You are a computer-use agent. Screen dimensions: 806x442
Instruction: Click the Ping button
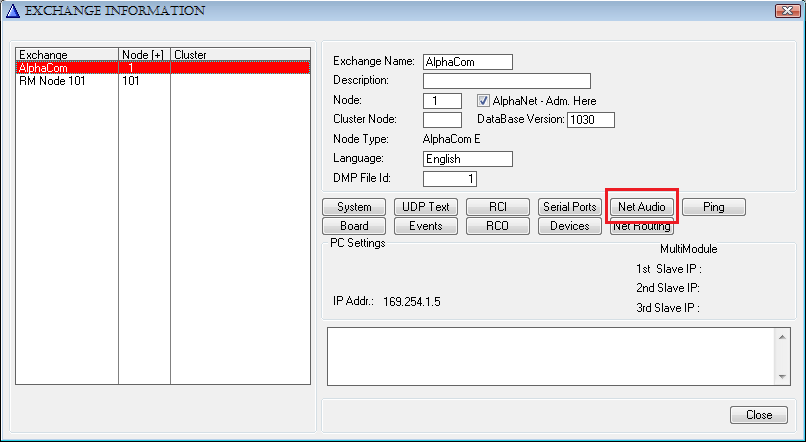coord(713,207)
